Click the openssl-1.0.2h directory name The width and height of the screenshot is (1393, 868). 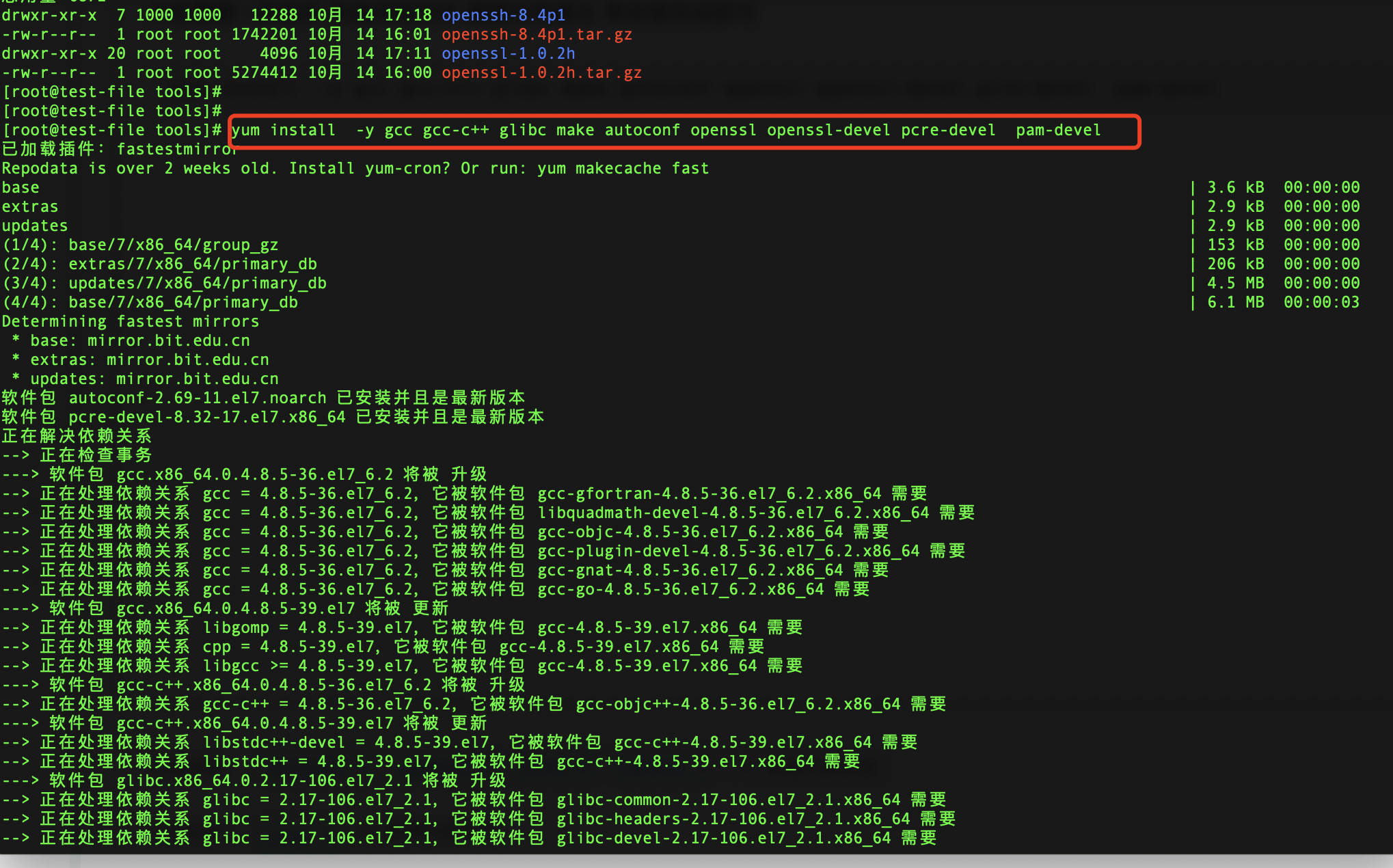pos(508,53)
